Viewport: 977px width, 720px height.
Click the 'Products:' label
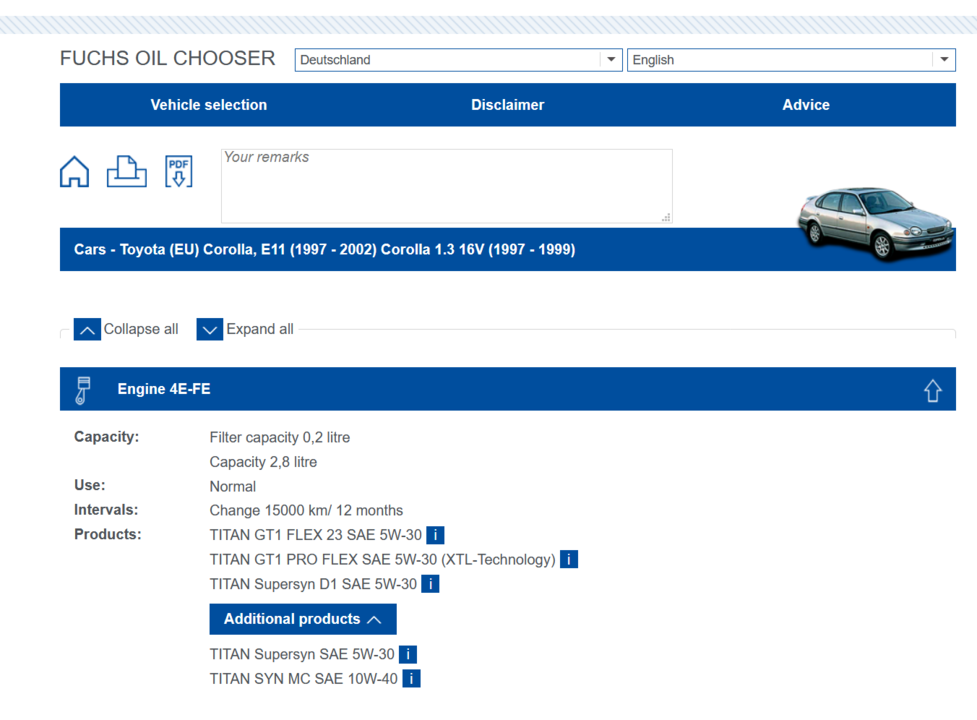point(108,534)
